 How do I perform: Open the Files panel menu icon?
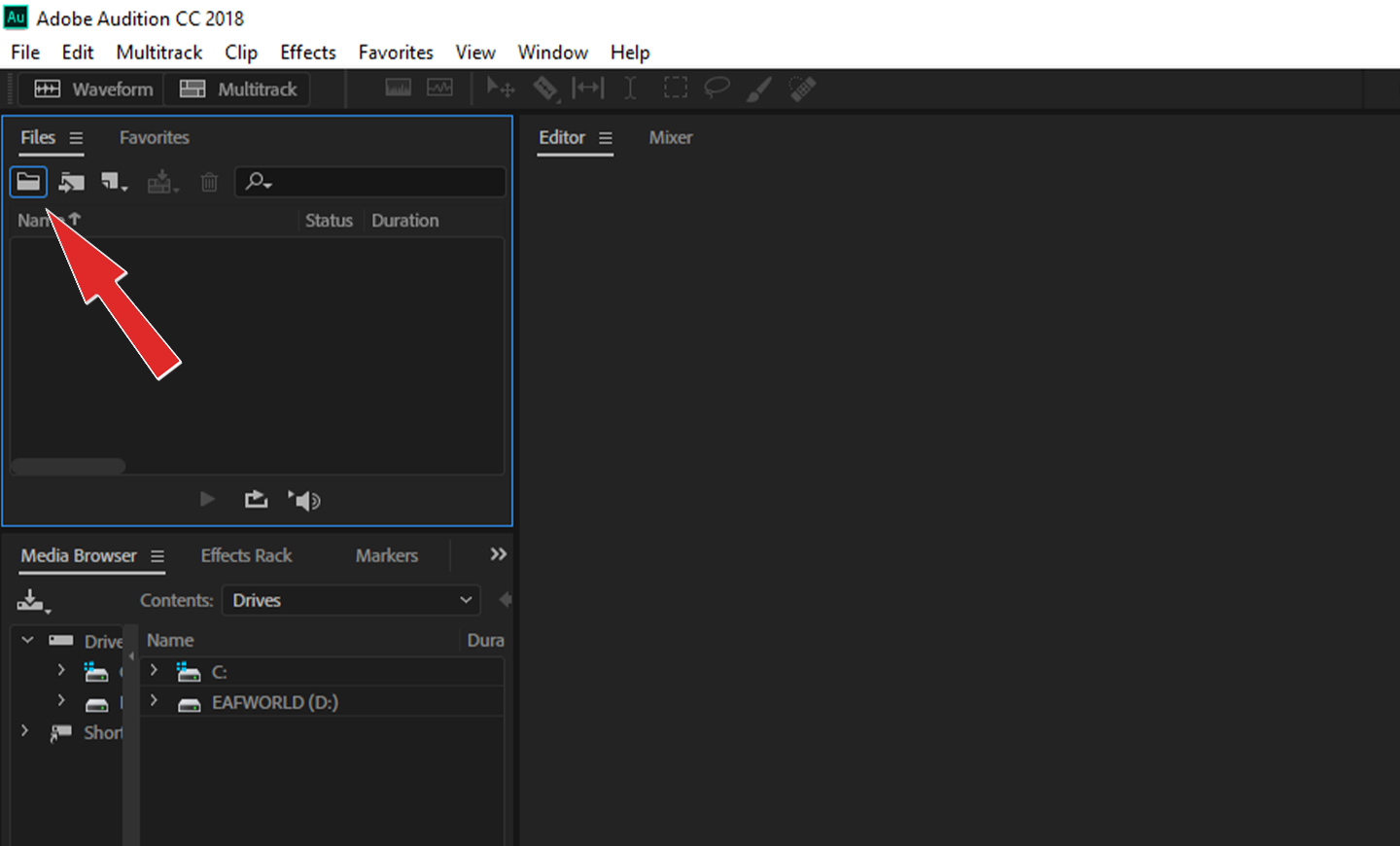coord(76,138)
